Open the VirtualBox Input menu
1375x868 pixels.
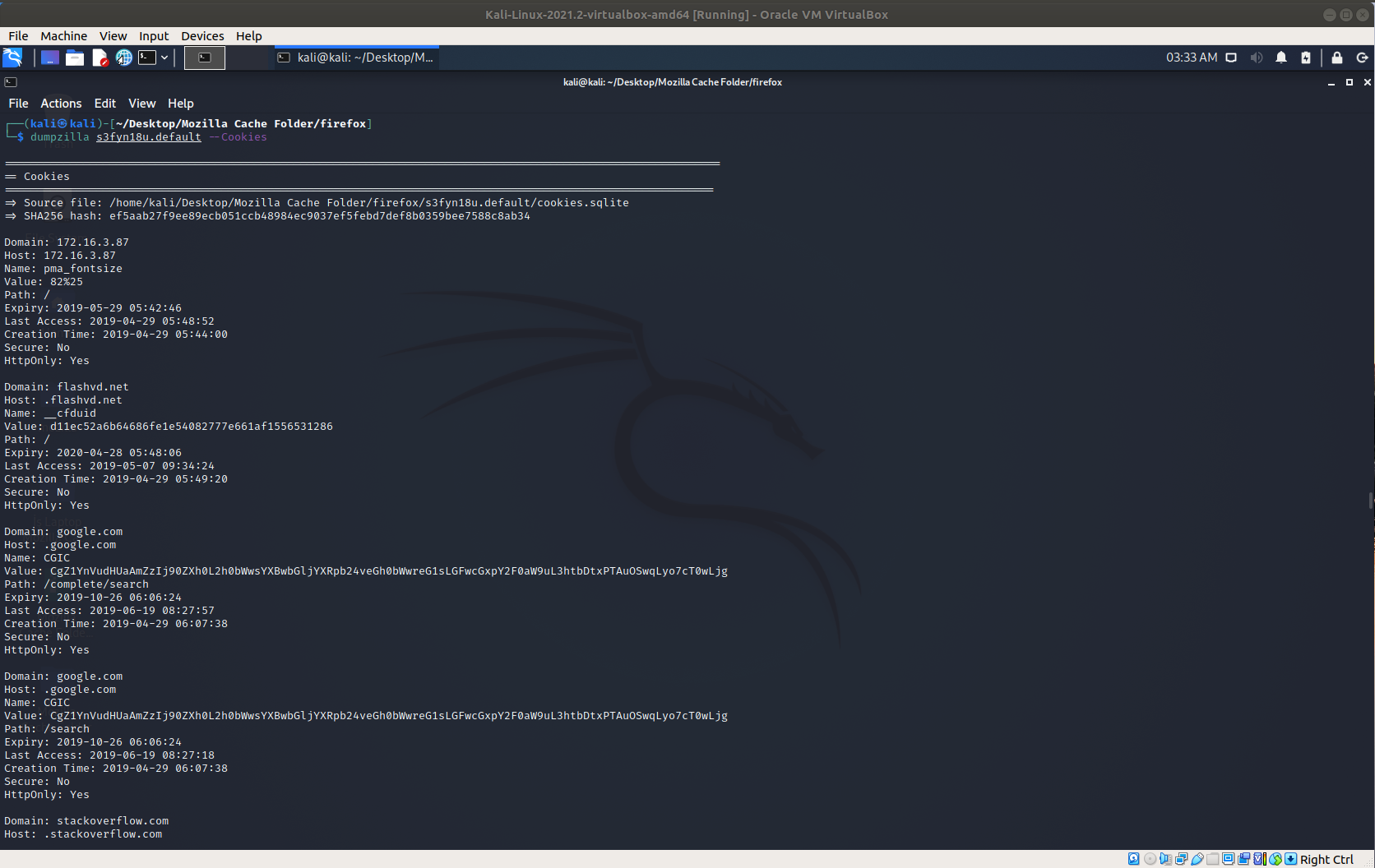point(154,36)
